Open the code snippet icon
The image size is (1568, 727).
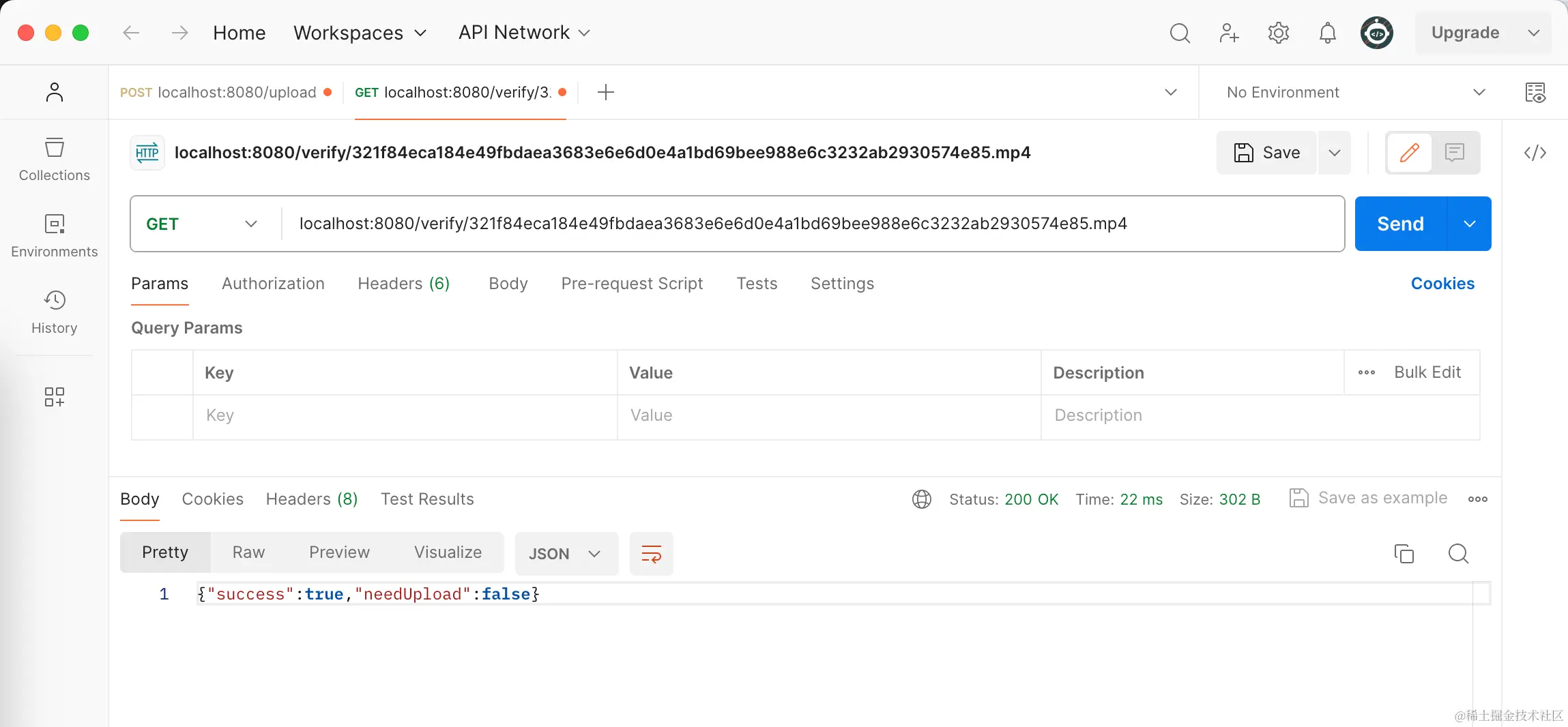1535,153
